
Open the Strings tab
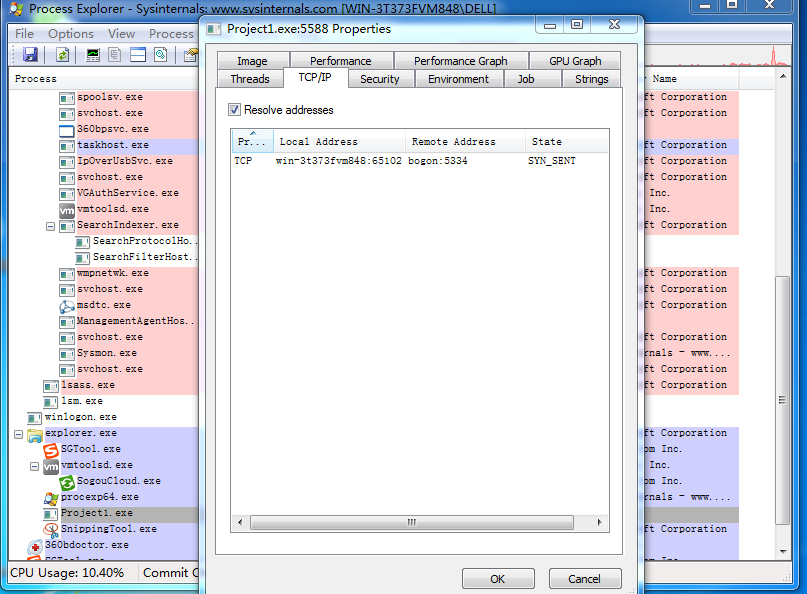pos(591,79)
